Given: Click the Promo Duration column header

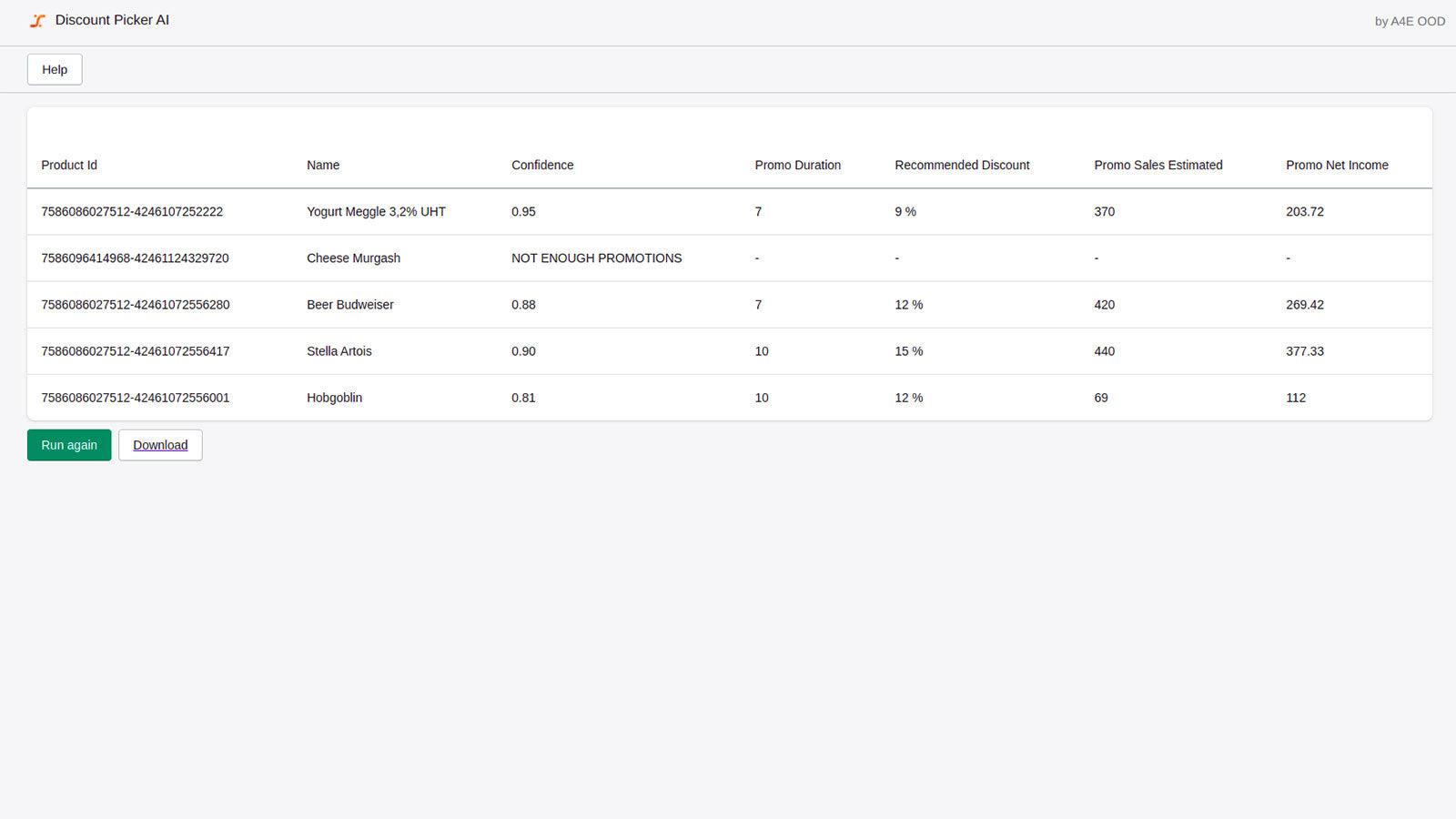Looking at the screenshot, I should click(797, 165).
